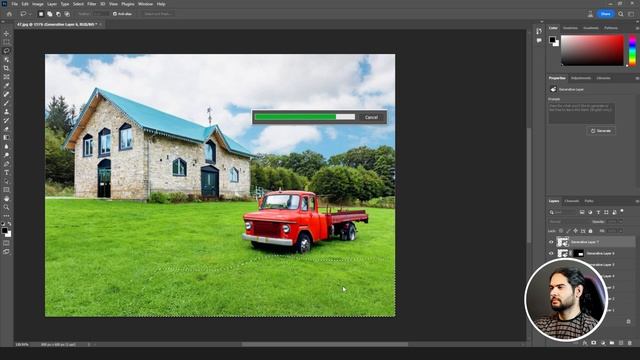Add a layer mask from Layers footer
The width and height of the screenshot is (640, 360).
click(x=594, y=343)
